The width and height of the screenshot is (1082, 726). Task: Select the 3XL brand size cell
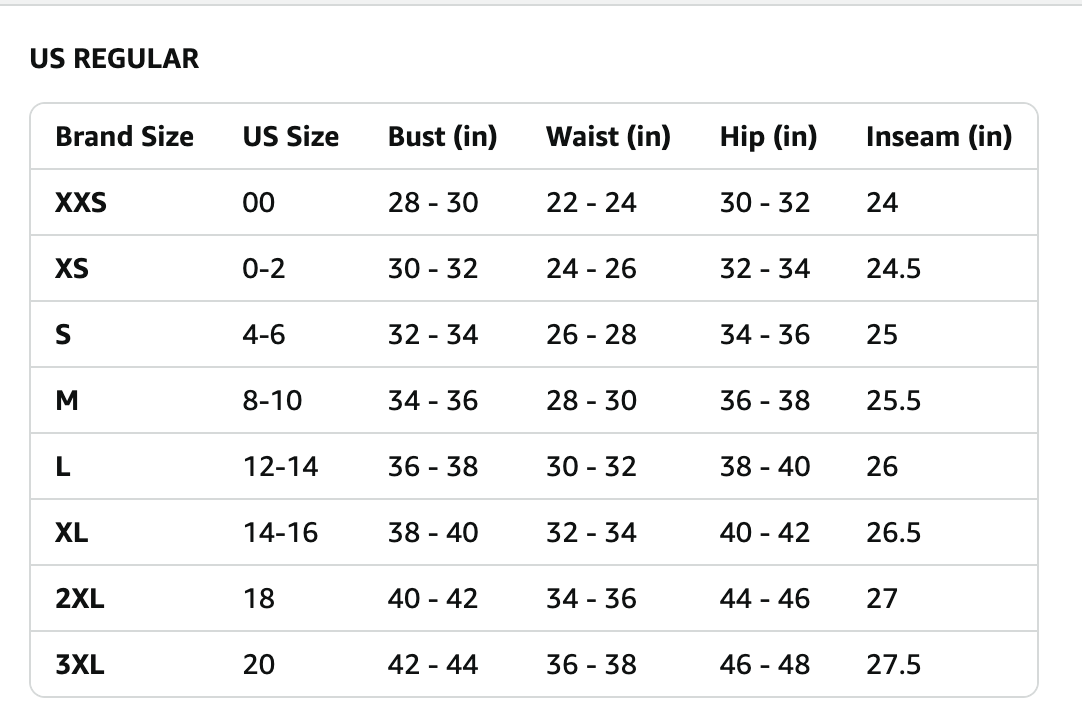point(80,665)
